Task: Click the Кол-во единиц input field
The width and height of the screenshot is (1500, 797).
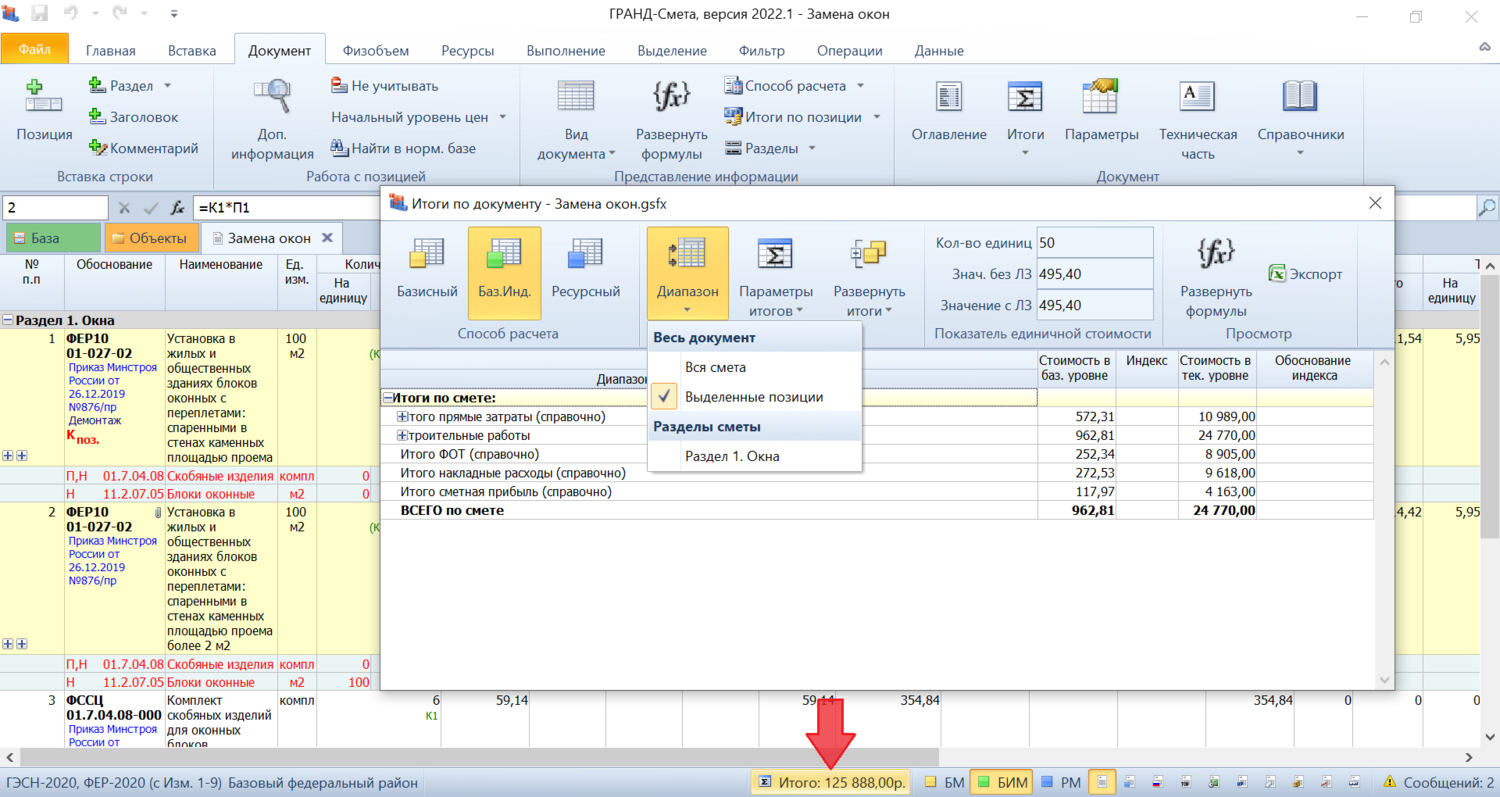Action: tap(1094, 243)
